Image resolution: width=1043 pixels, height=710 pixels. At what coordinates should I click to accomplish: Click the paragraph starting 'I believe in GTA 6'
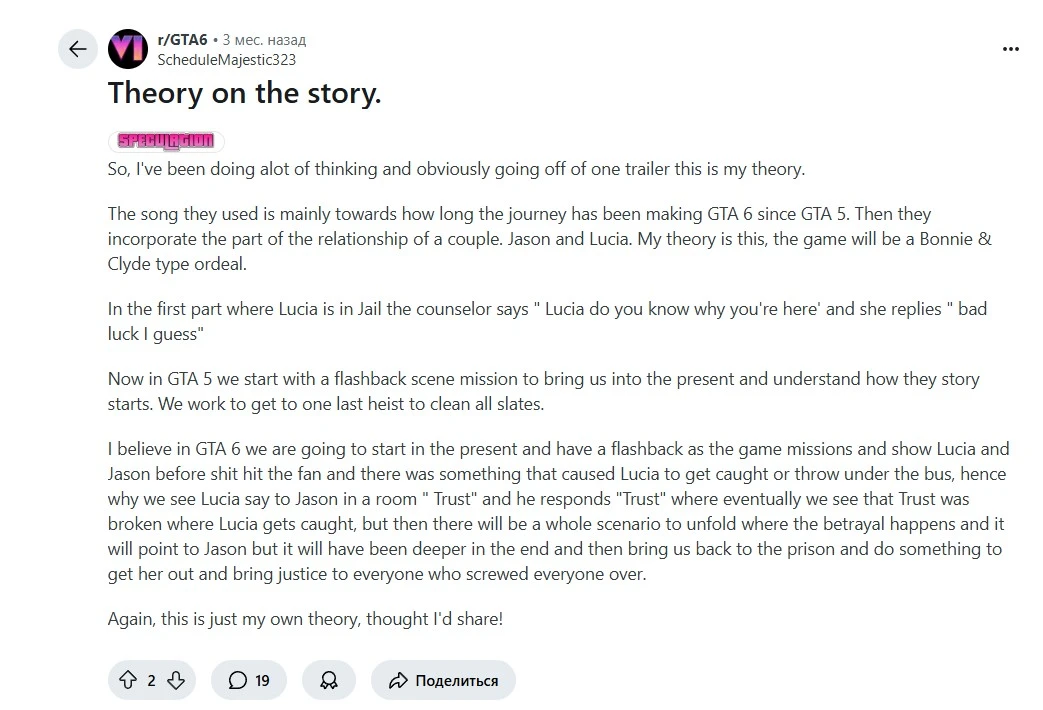tap(559, 511)
